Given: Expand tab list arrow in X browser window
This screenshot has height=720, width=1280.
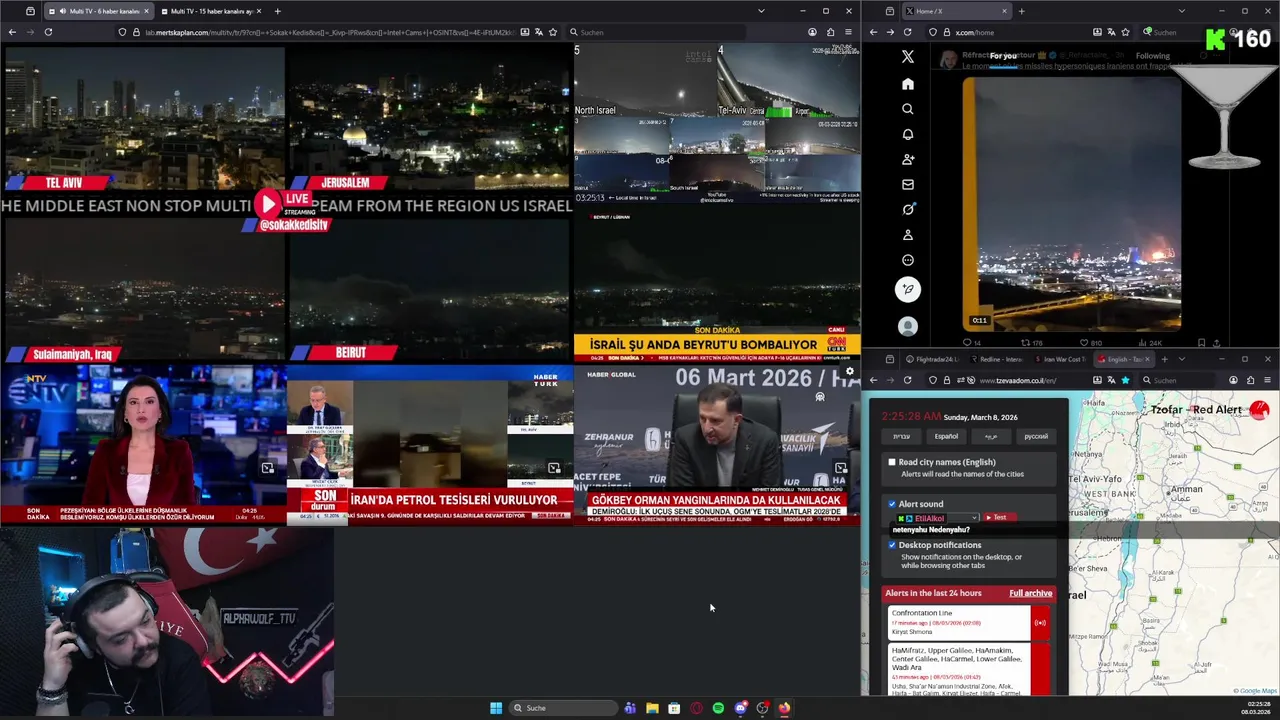Looking at the screenshot, I should [1181, 11].
